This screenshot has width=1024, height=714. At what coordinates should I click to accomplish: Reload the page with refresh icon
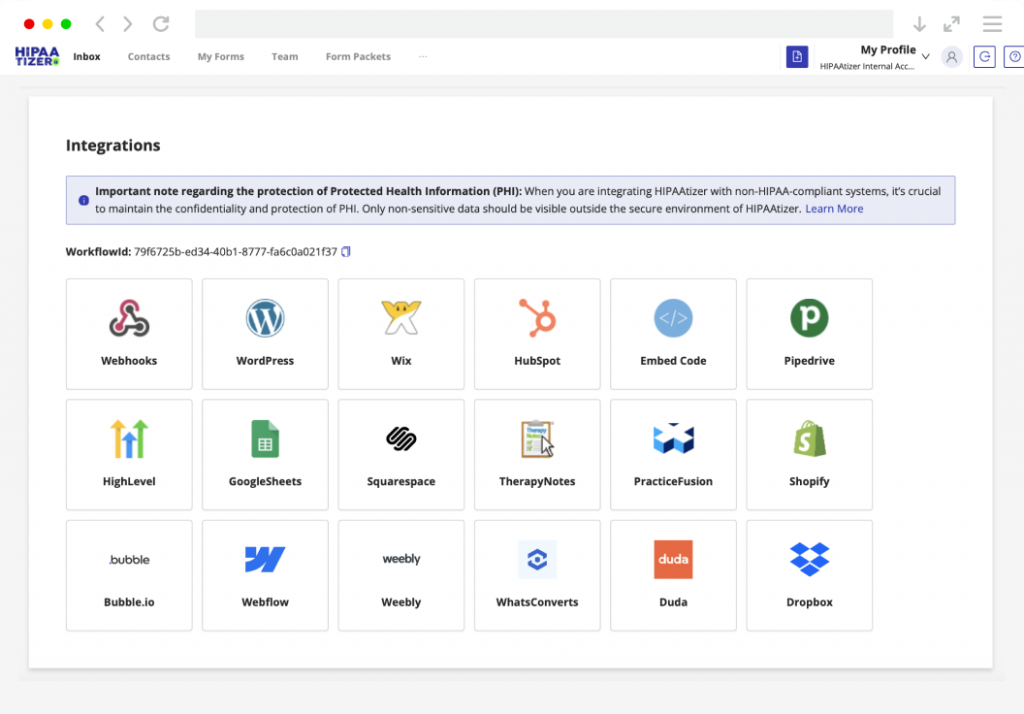coord(161,24)
